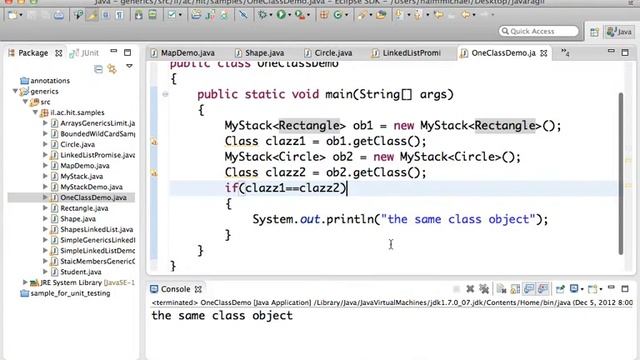Image resolution: width=640 pixels, height=360 pixels.
Task: Click the New Java Package icon
Action: coord(324,15)
